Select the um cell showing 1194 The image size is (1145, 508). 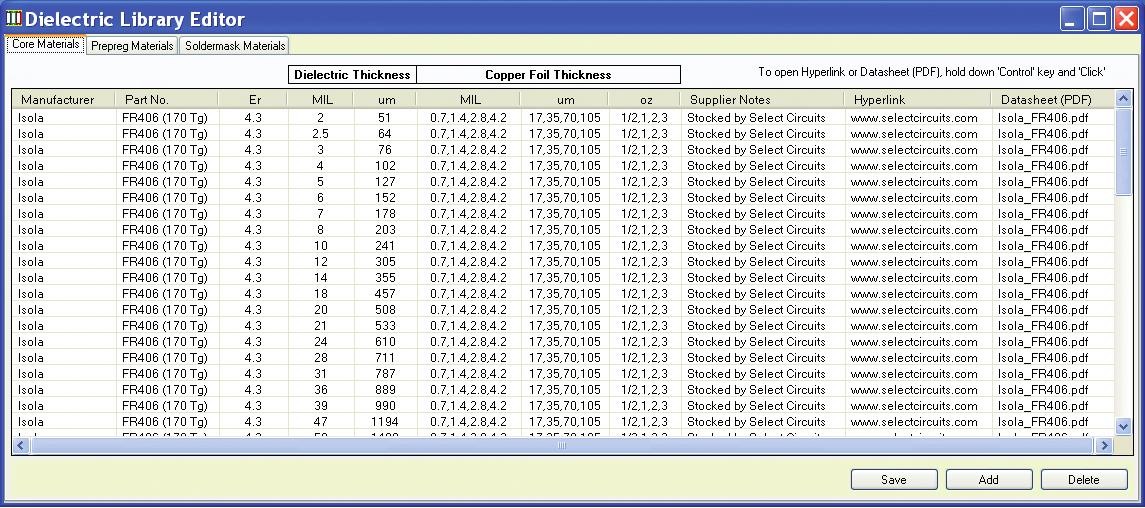click(x=385, y=422)
